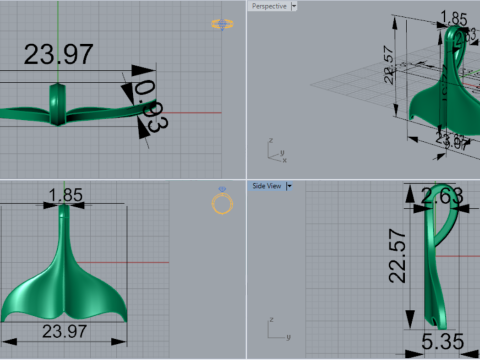Image resolution: width=480 pixels, height=360 pixels.
Task: Expand the Perspective viewport dropdown arrow
Action: click(294, 6)
